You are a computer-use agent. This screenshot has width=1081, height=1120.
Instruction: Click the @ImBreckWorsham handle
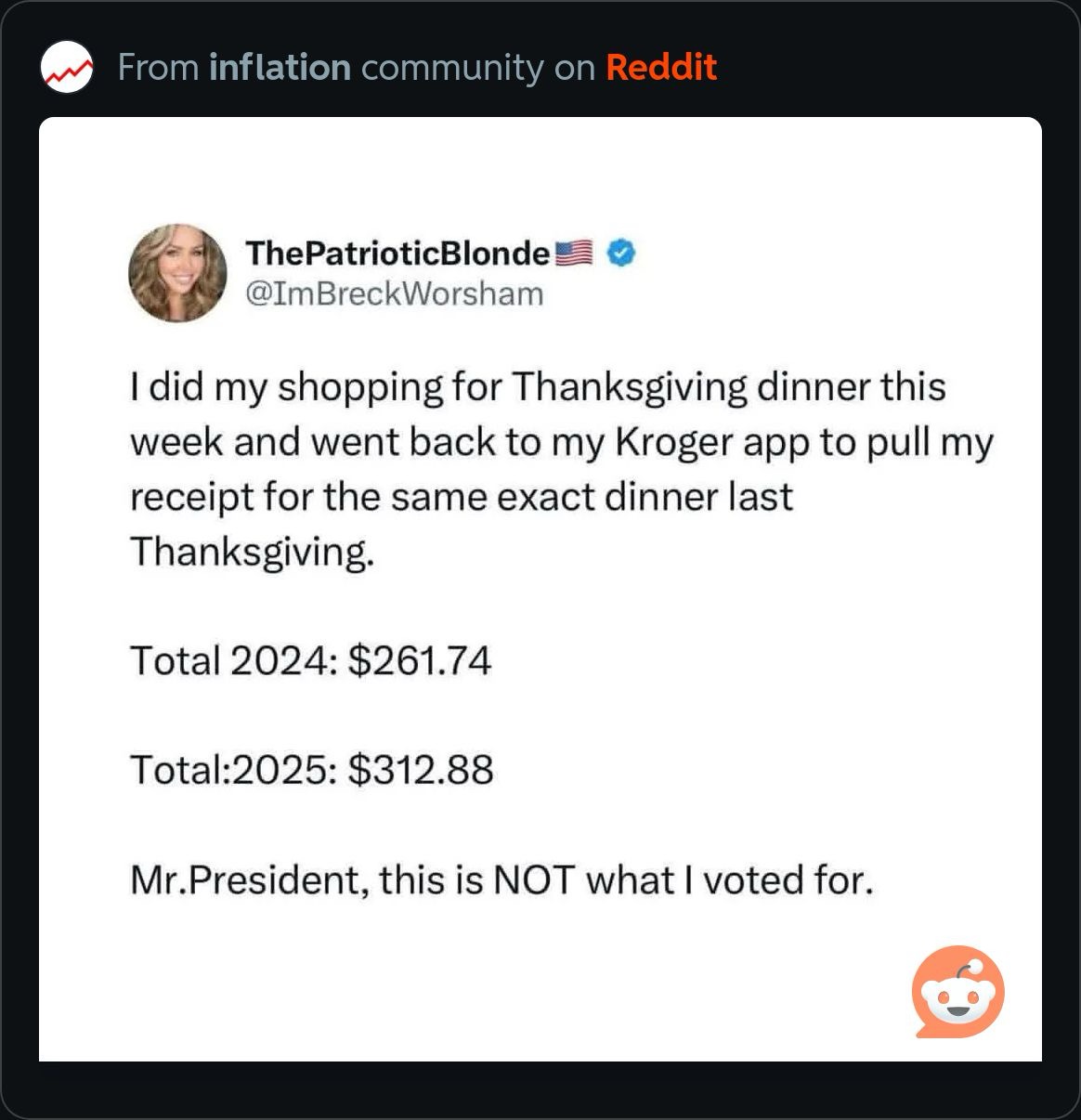394,293
